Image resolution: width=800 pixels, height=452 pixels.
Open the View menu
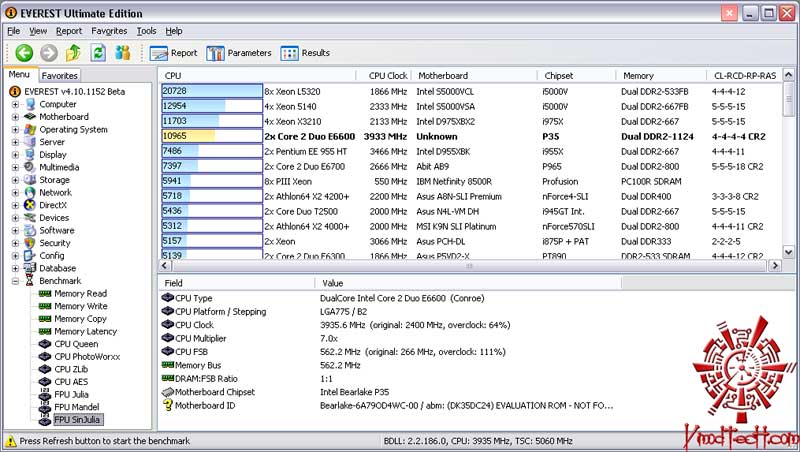coord(38,31)
